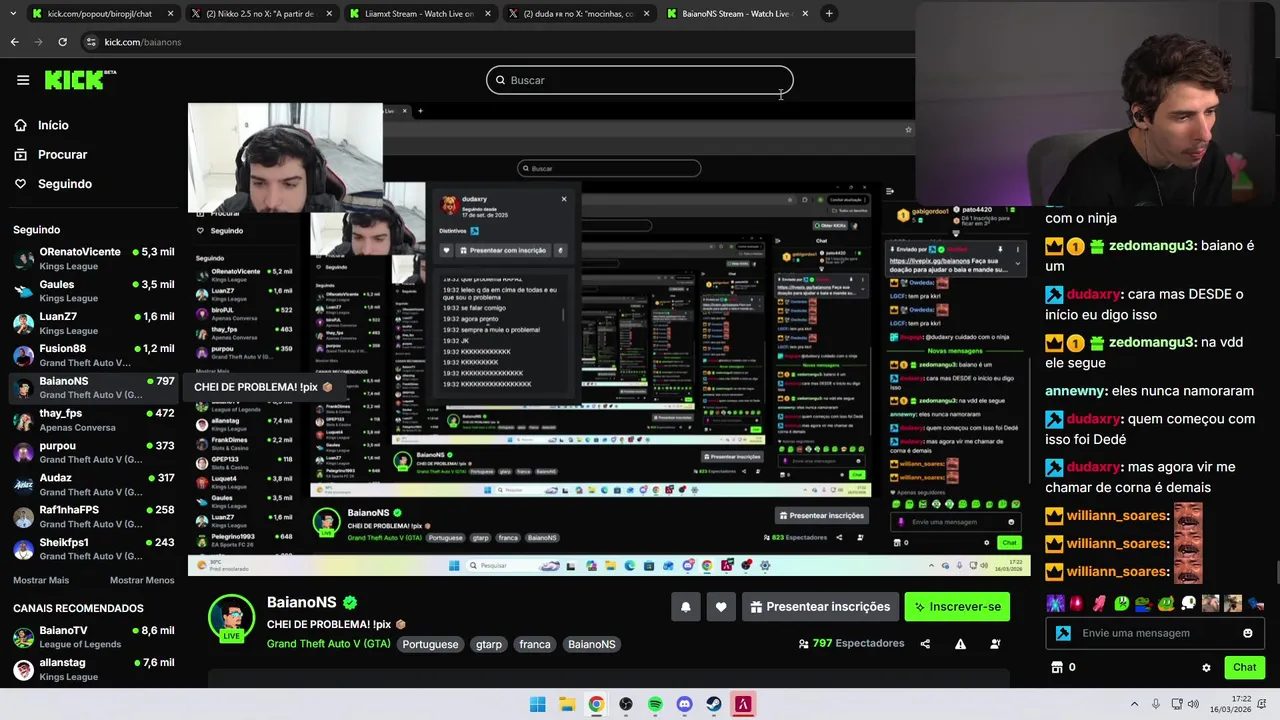1280x720 pixels.
Task: Share the stream using the share icon
Action: (925, 644)
